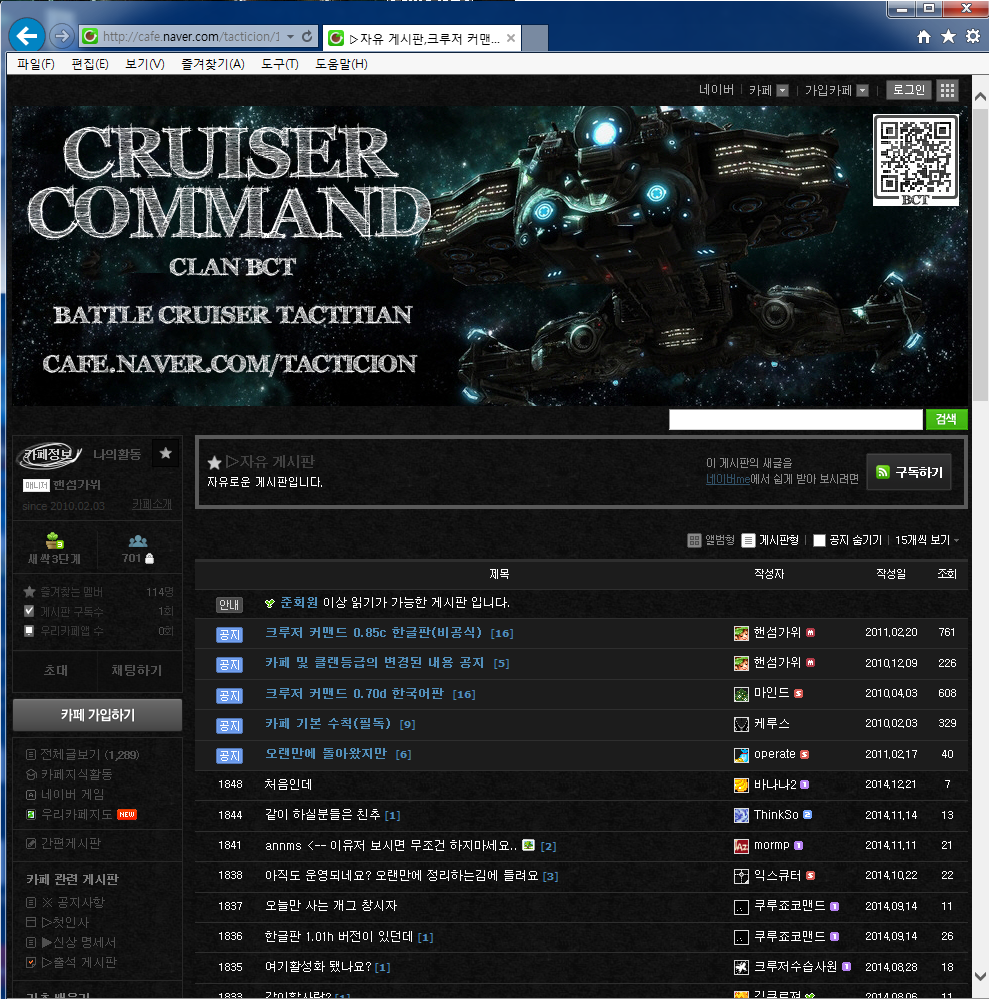Click the 로그인 button
The image size is (989, 999).
tap(908, 90)
